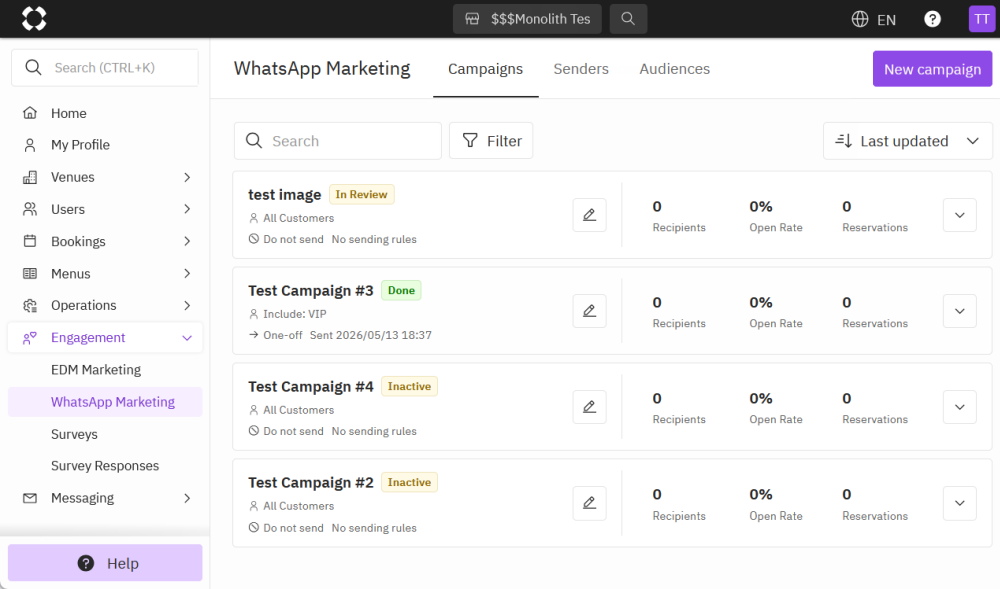The image size is (1000, 589).
Task: Click the Include: VIP audience text
Action: tap(295, 314)
